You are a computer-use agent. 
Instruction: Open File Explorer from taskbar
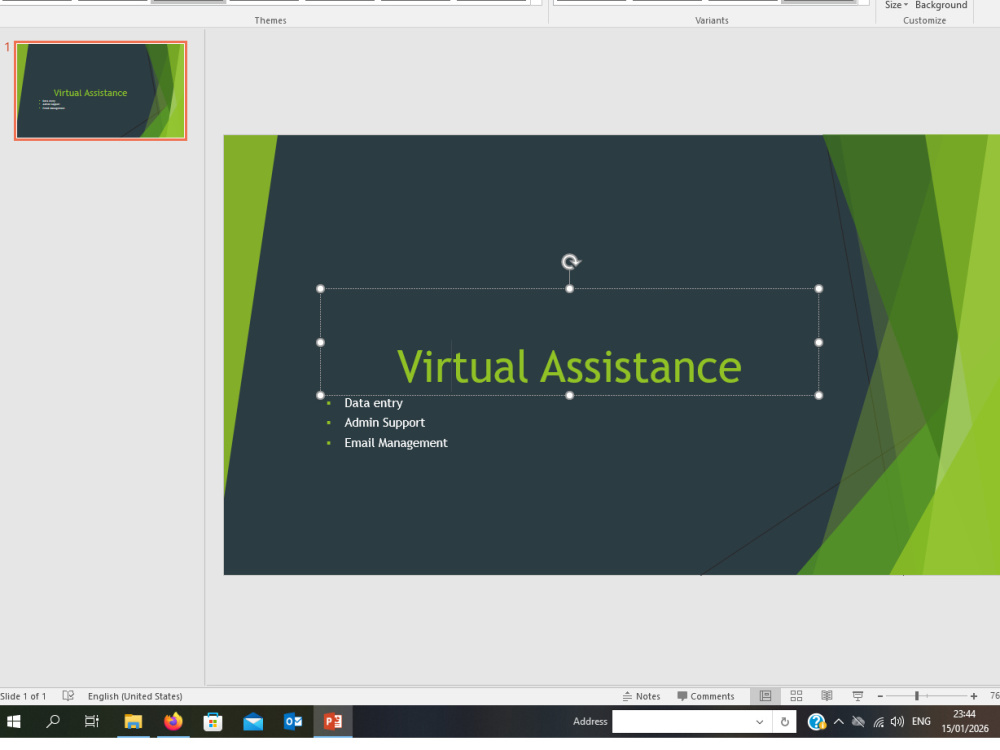(133, 721)
